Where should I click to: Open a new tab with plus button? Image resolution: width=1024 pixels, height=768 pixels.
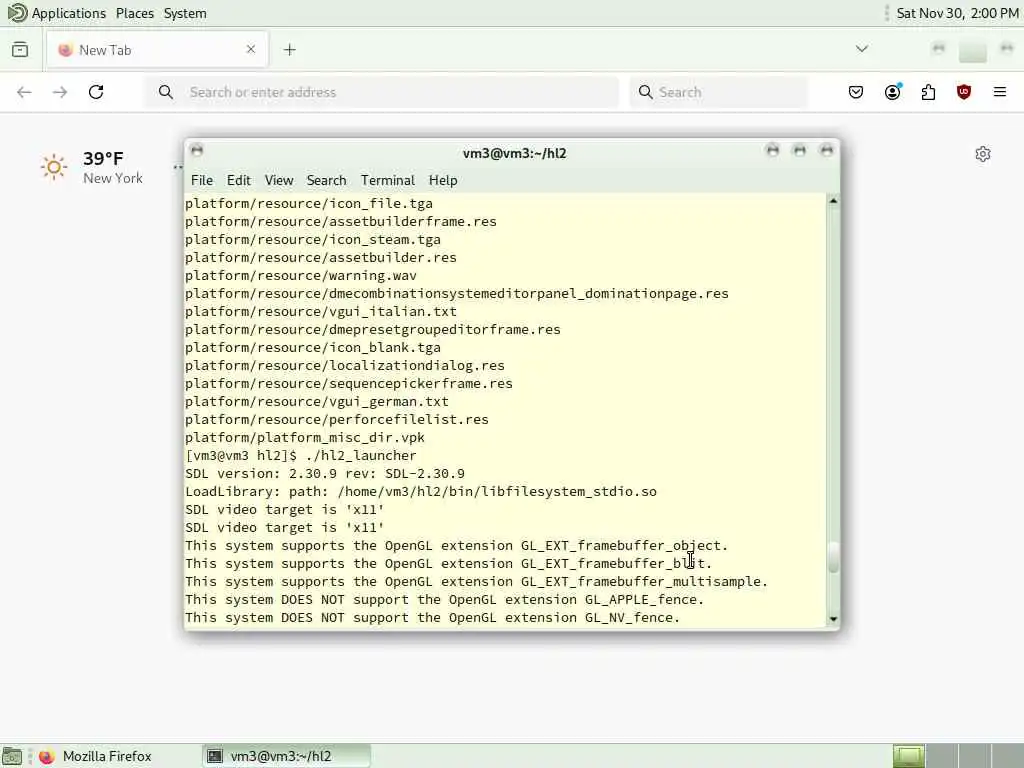[x=289, y=50]
